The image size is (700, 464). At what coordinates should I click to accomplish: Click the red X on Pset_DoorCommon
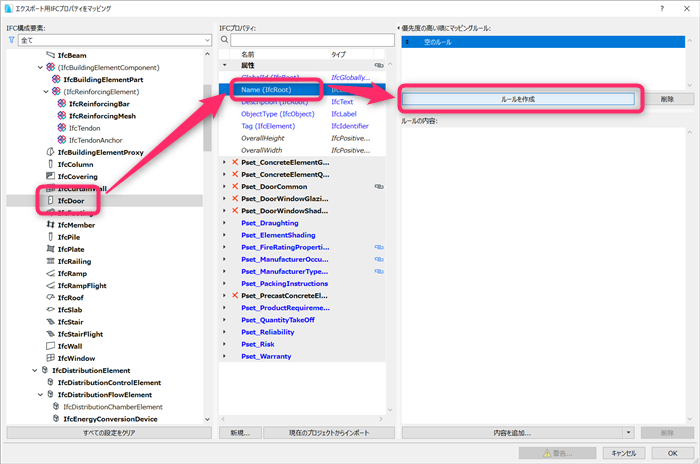[235, 186]
